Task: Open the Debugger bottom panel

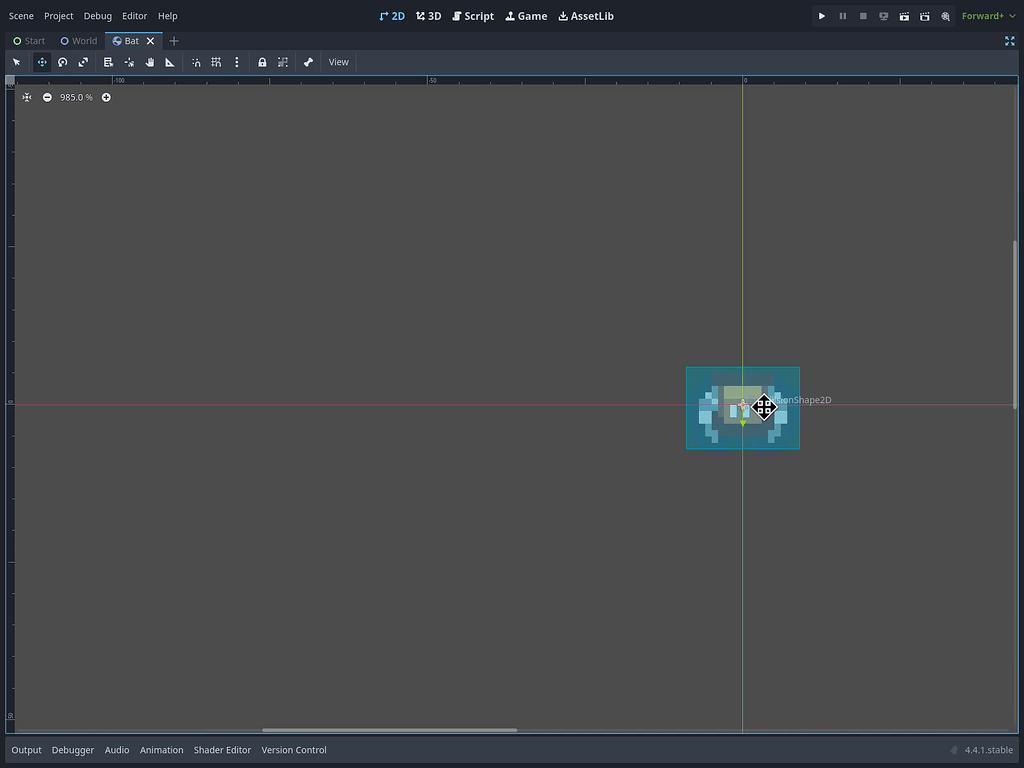Action: [x=72, y=750]
